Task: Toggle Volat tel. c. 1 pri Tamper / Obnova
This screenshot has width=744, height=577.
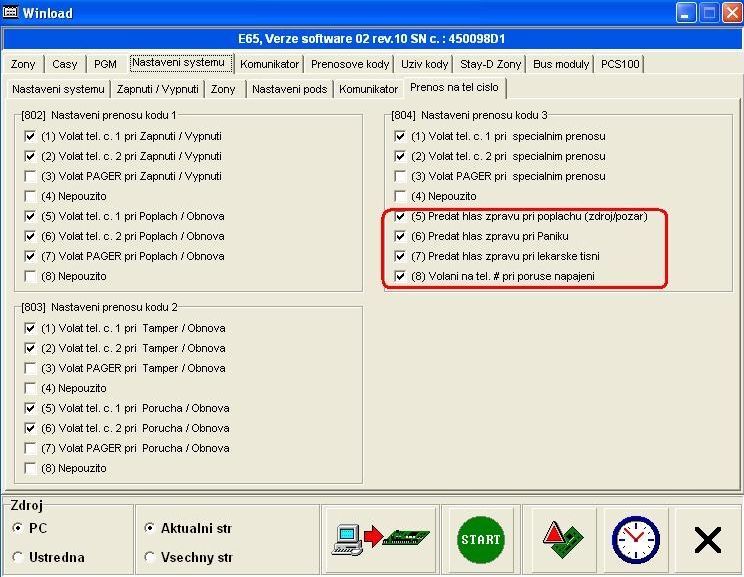Action: tap(30, 328)
